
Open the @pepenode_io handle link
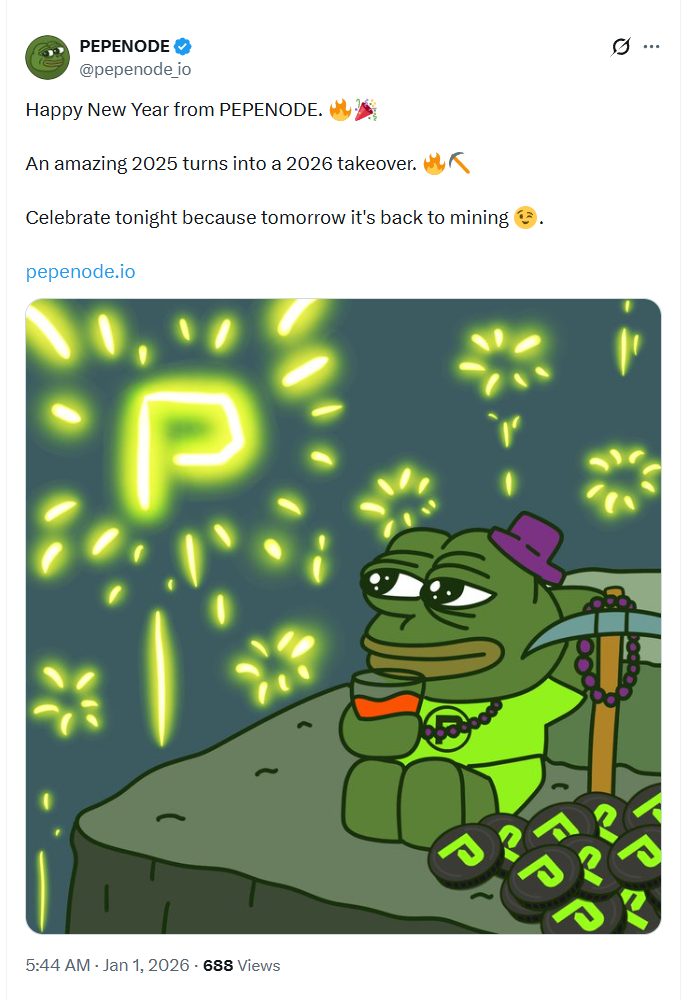pyautogui.click(x=135, y=69)
